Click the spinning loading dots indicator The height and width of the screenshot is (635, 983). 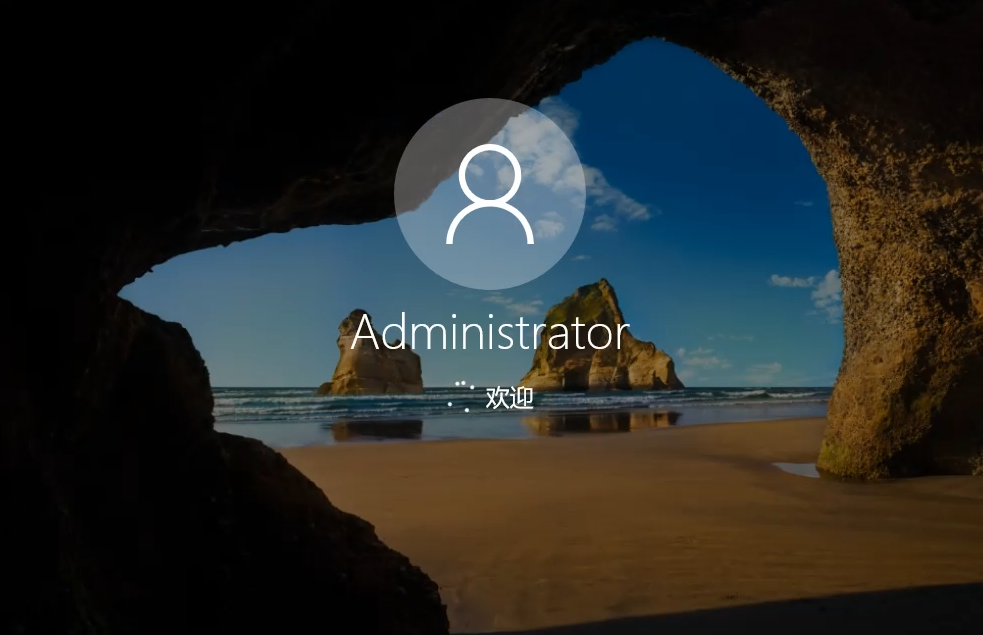point(460,396)
